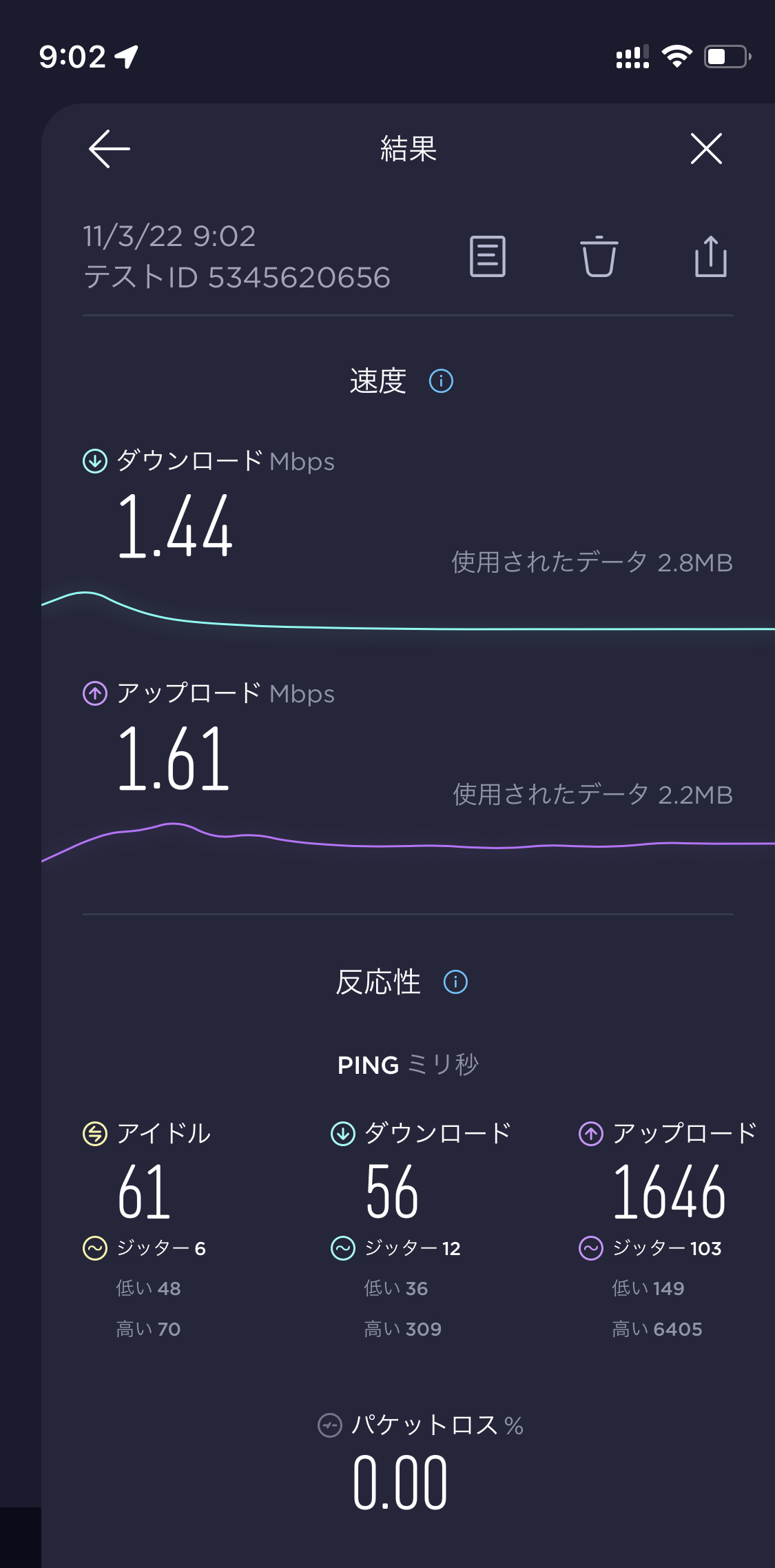This screenshot has width=775, height=1568.
Task: Tap the idle ping icon
Action: pos(95,1133)
